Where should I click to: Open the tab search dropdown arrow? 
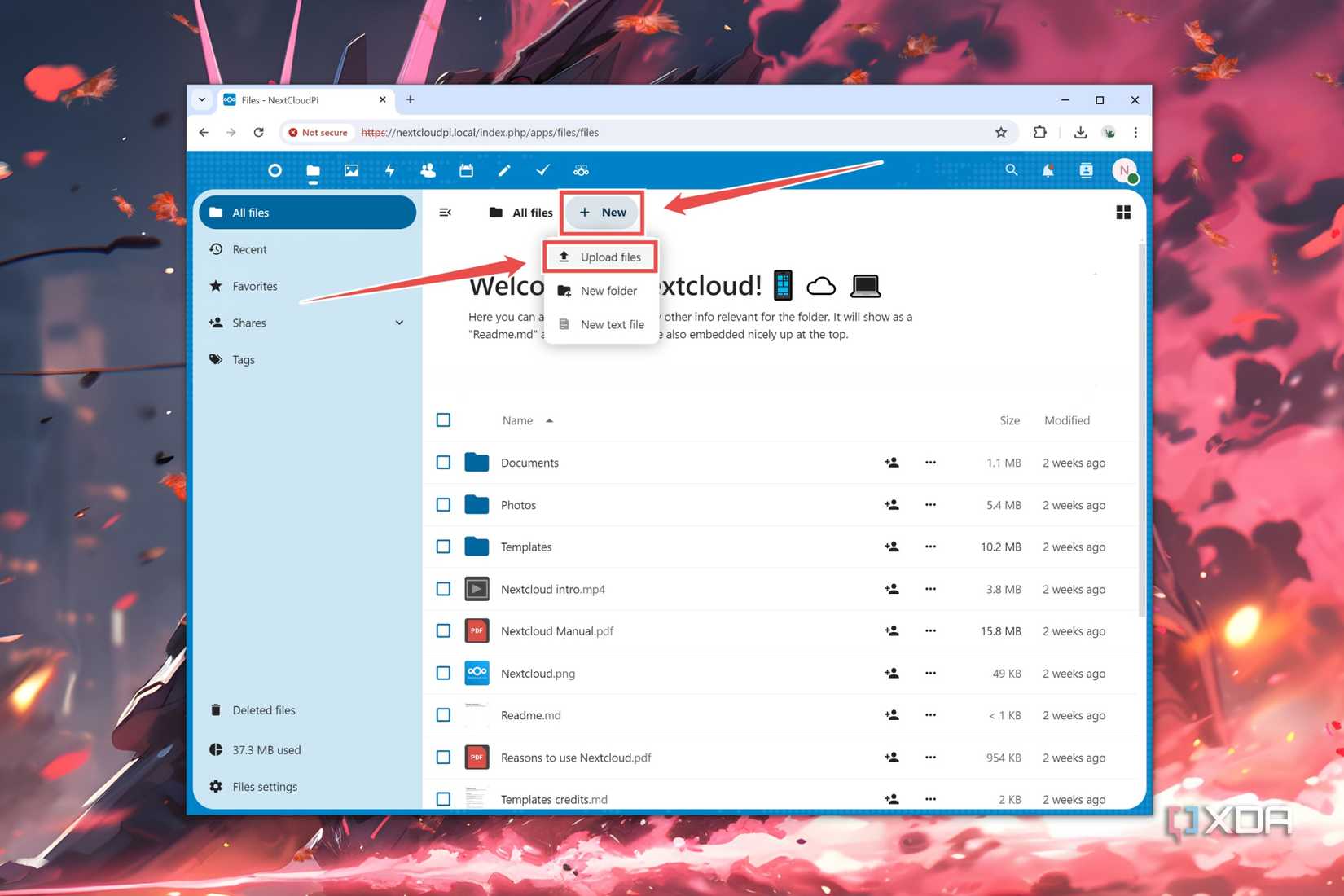pos(202,100)
